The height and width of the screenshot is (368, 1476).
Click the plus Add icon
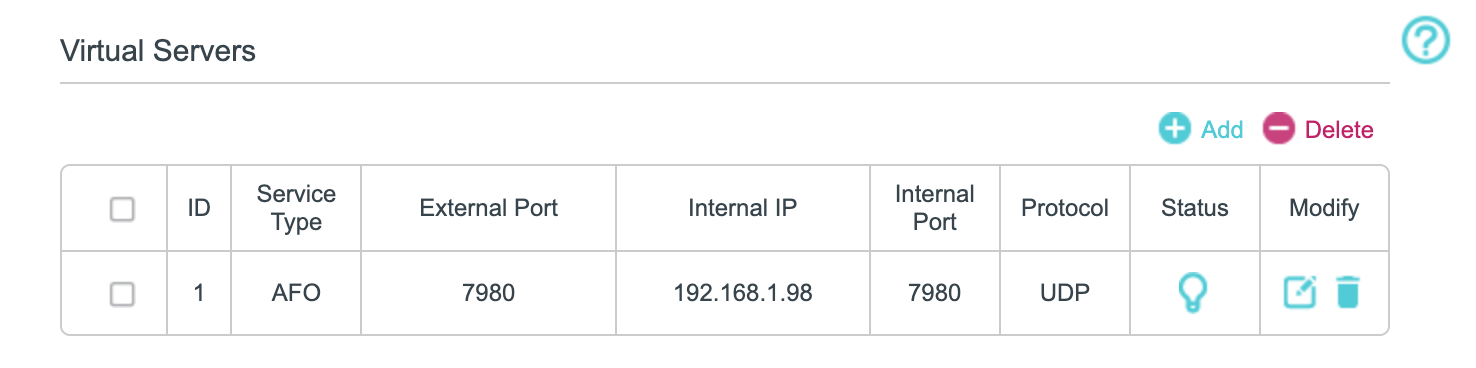click(x=1174, y=129)
